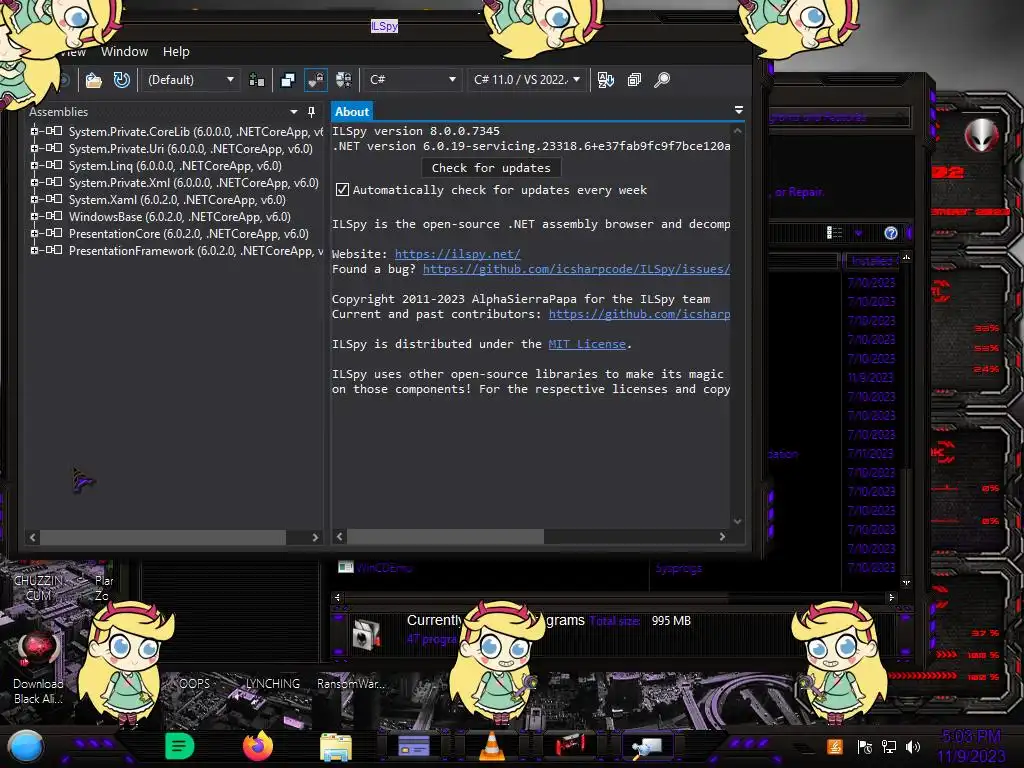Click the Open assembly folder icon
The width and height of the screenshot is (1024, 768).
[94, 80]
